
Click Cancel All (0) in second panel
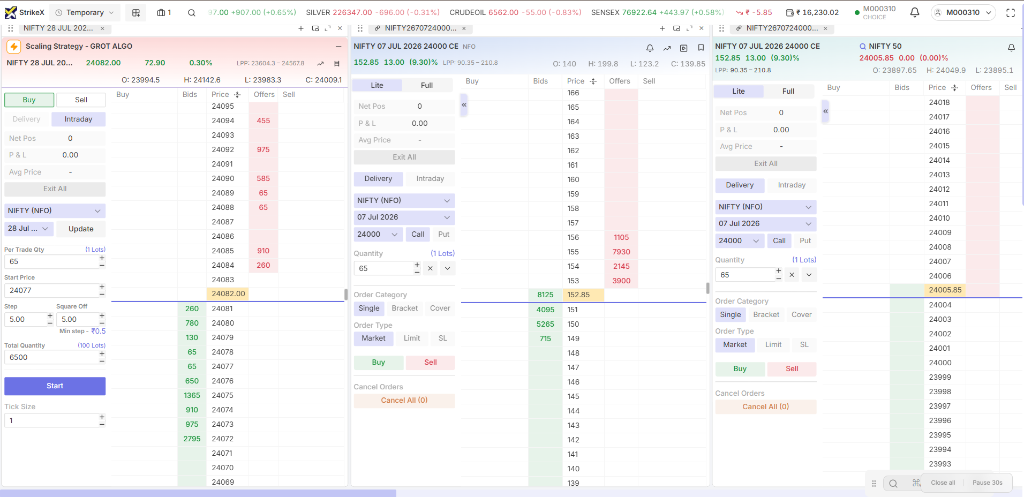404,400
